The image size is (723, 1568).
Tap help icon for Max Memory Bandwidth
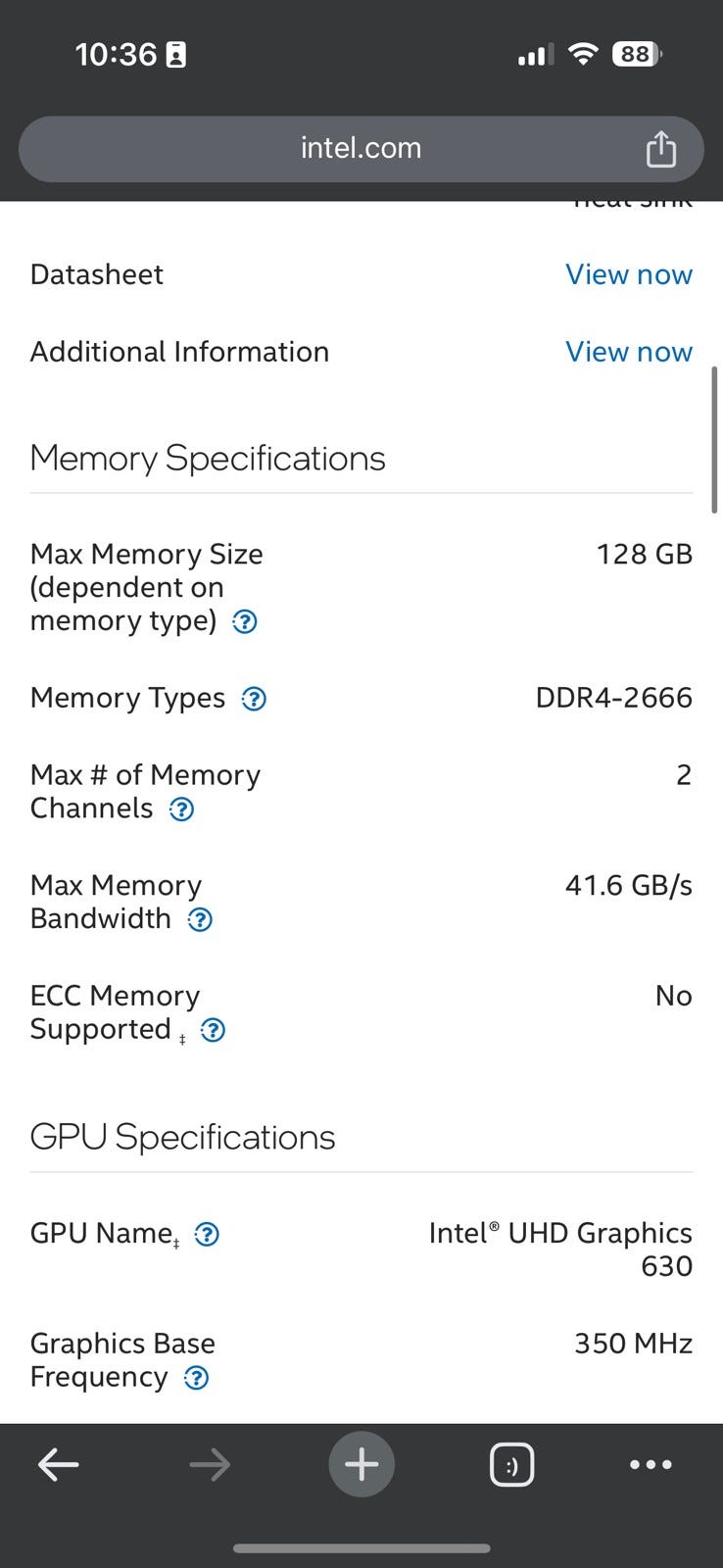[x=200, y=919]
